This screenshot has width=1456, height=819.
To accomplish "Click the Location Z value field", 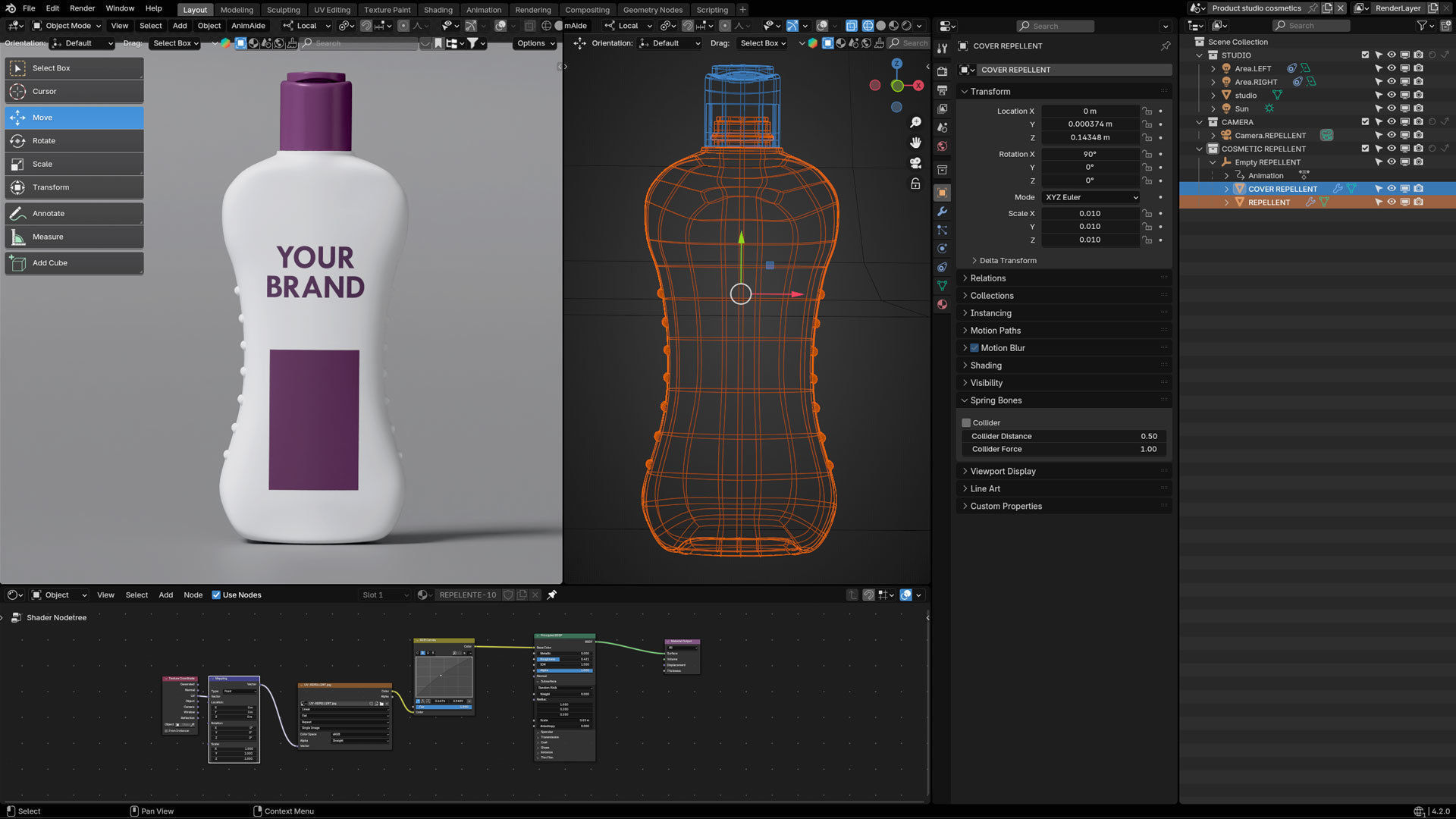I will click(1090, 138).
